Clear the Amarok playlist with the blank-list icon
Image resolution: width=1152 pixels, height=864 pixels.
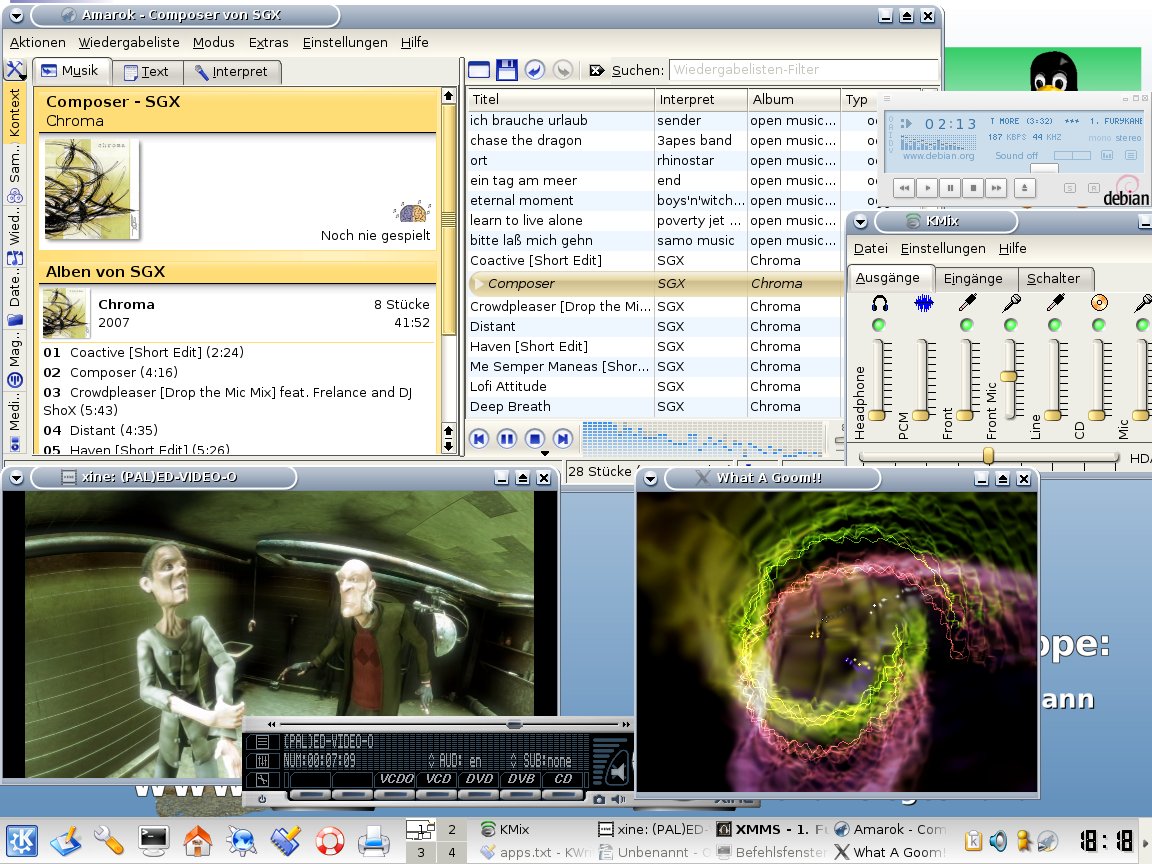(479, 70)
